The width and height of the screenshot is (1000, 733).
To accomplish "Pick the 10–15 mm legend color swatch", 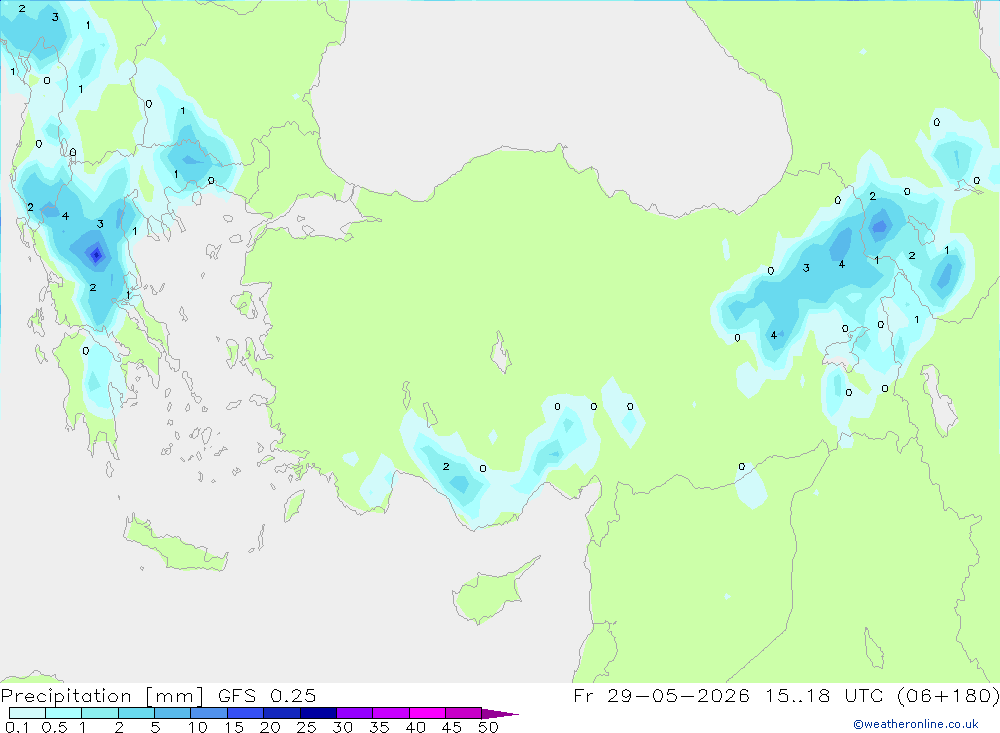I will click(209, 713).
